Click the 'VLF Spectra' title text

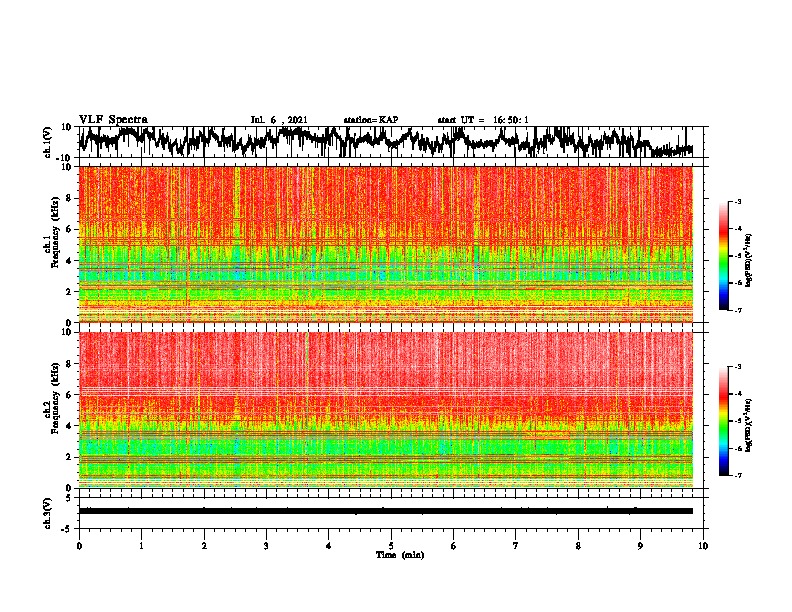click(113, 120)
